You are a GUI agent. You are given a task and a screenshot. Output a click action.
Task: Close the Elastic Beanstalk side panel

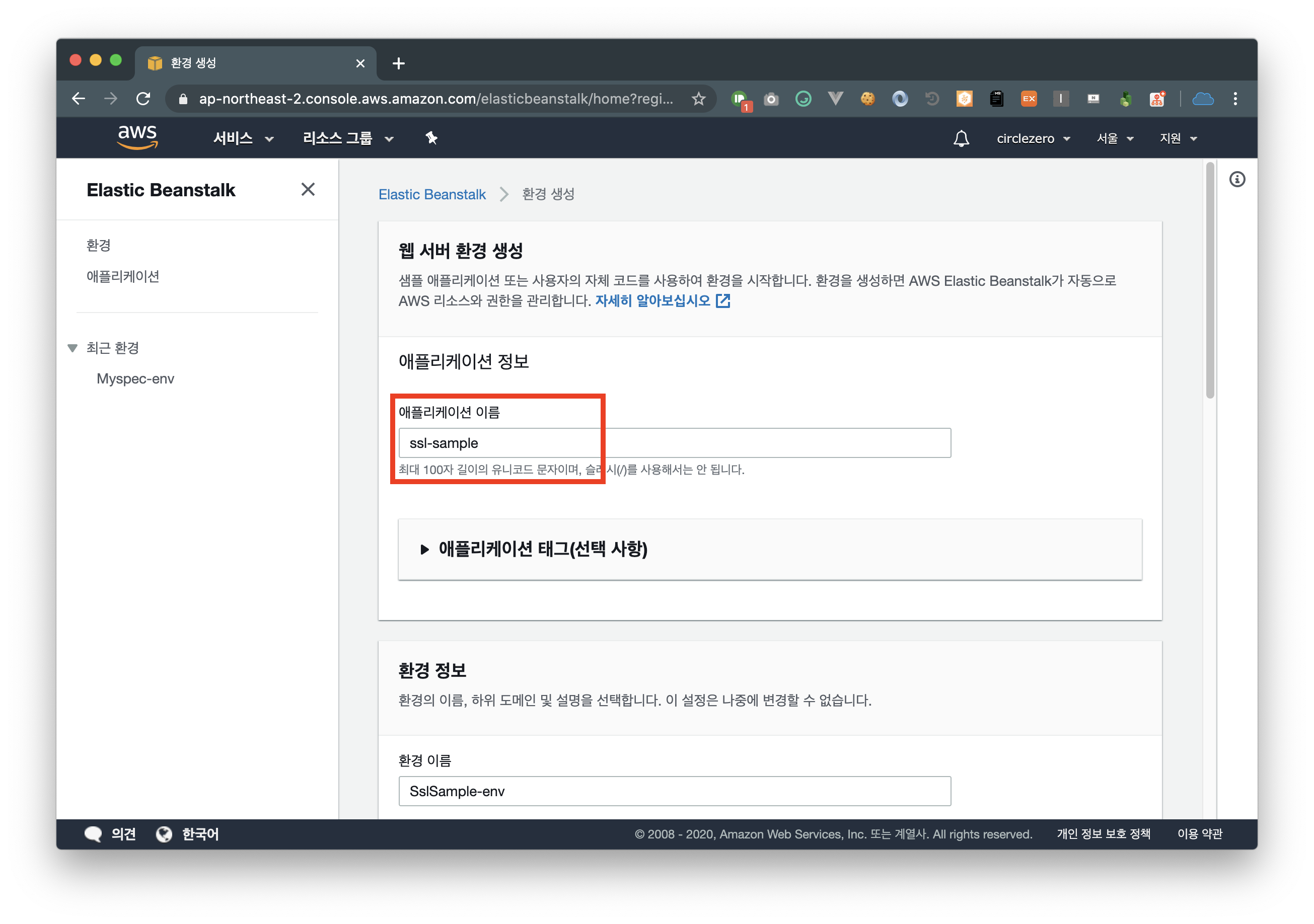[308, 189]
